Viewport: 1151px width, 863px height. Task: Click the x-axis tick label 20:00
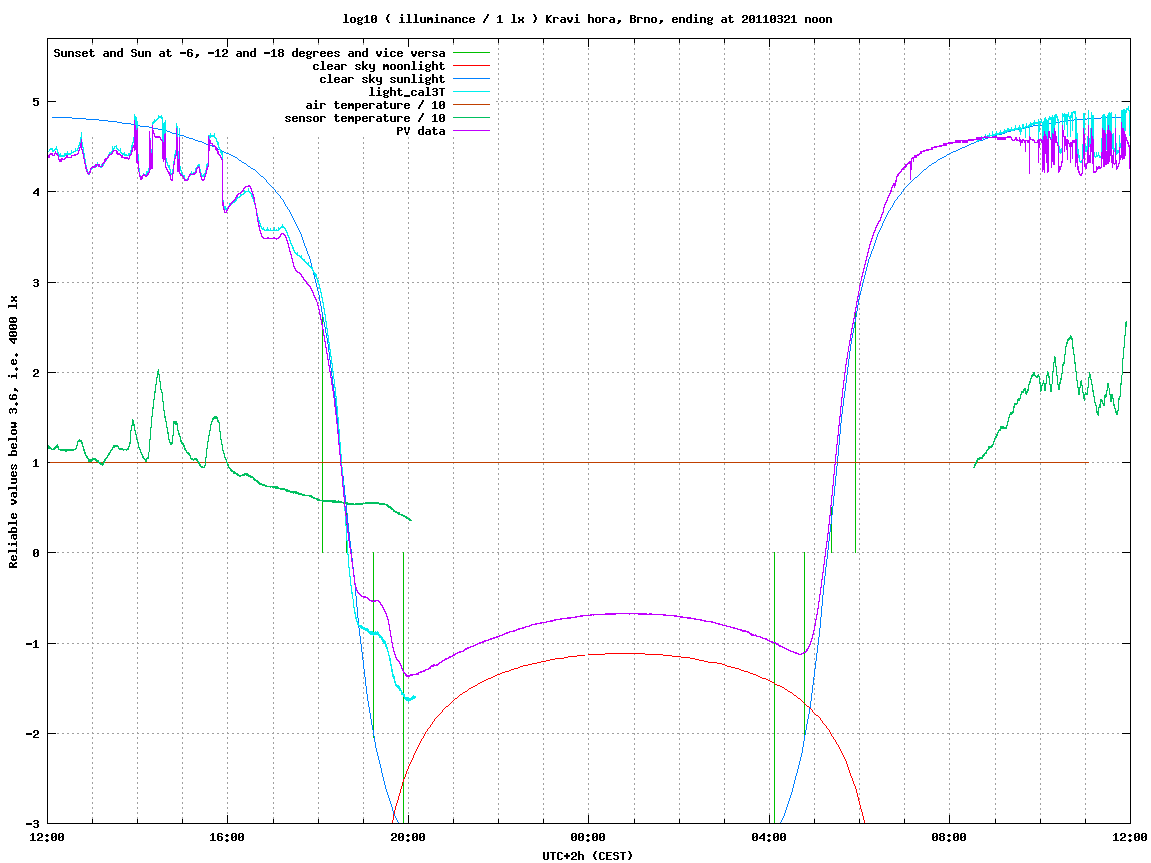(x=408, y=837)
